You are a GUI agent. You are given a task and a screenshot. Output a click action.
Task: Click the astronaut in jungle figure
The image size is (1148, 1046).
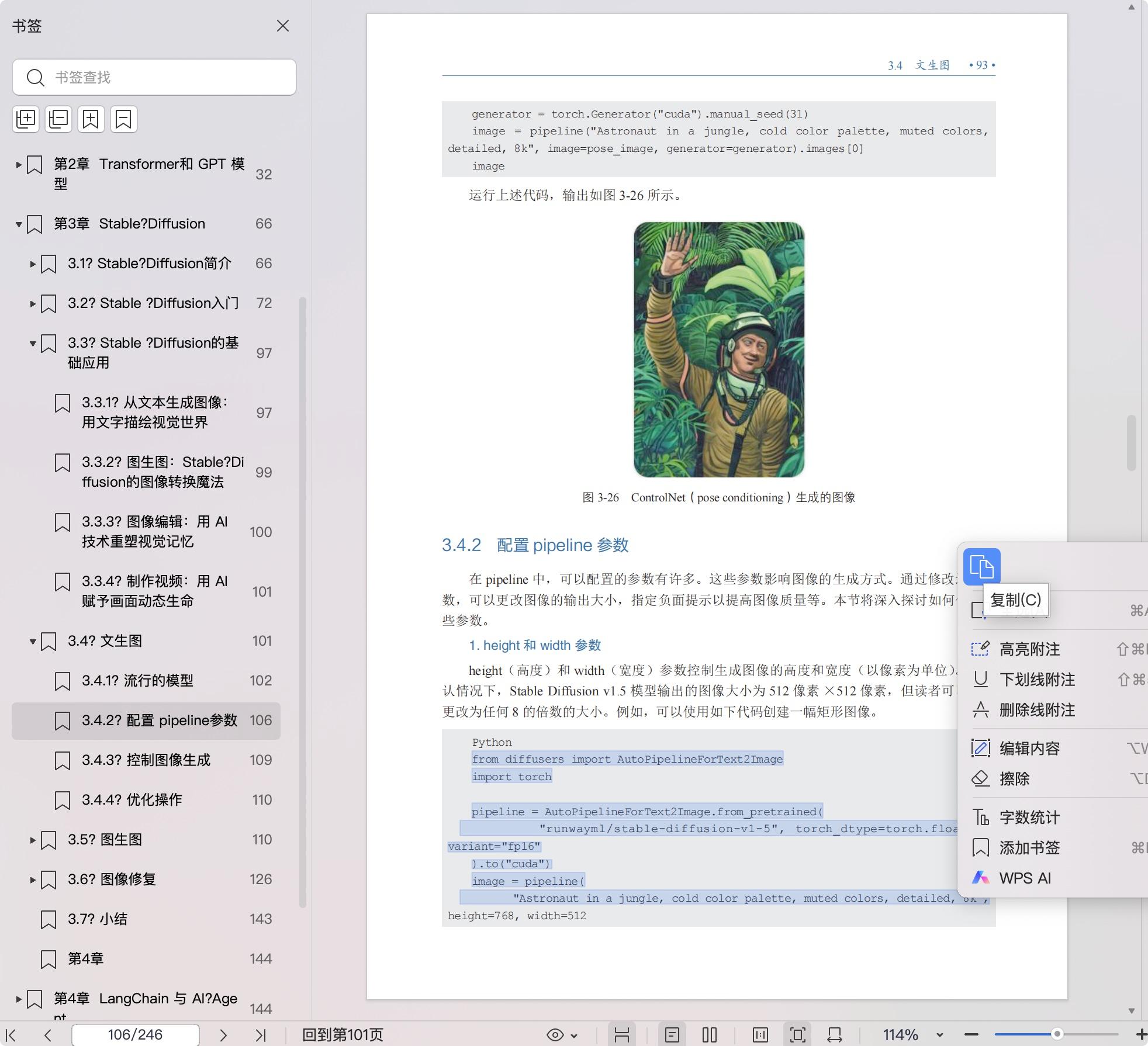click(719, 349)
